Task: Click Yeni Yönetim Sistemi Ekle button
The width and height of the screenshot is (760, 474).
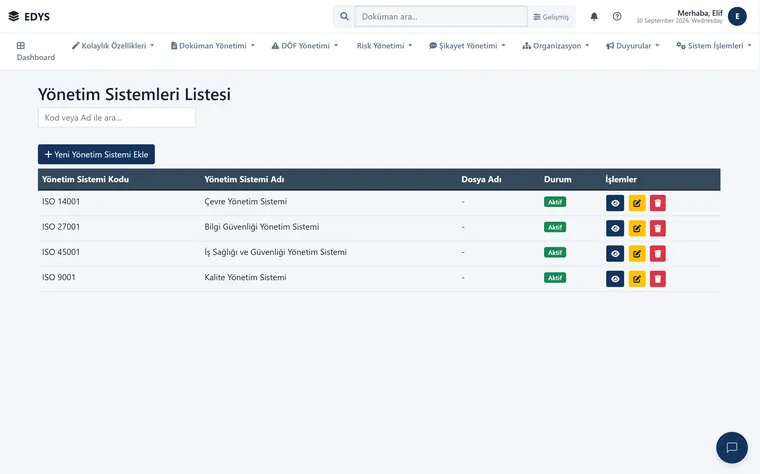Action: click(96, 154)
